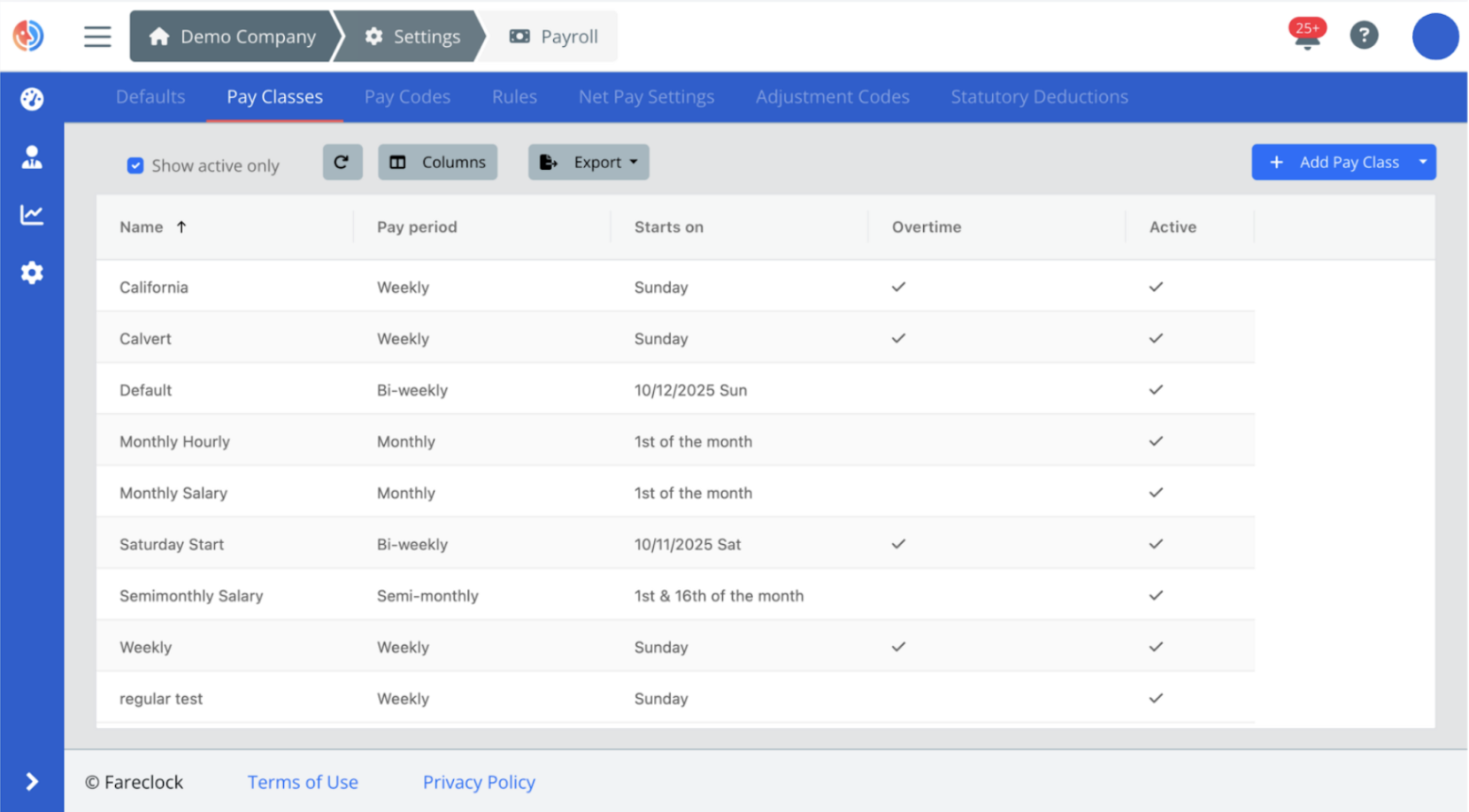This screenshot has height=812, width=1469.
Task: Open the dashboard icon in the sidebar
Action: point(32,99)
